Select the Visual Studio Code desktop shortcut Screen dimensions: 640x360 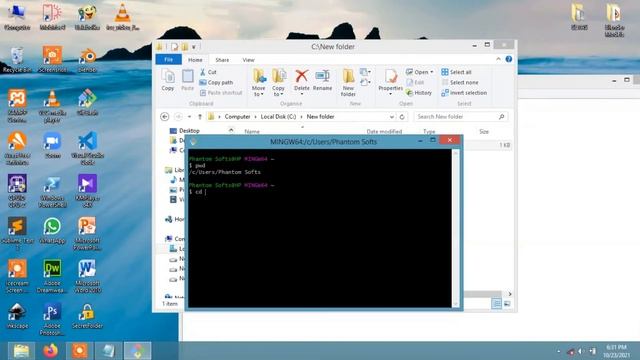(87, 149)
